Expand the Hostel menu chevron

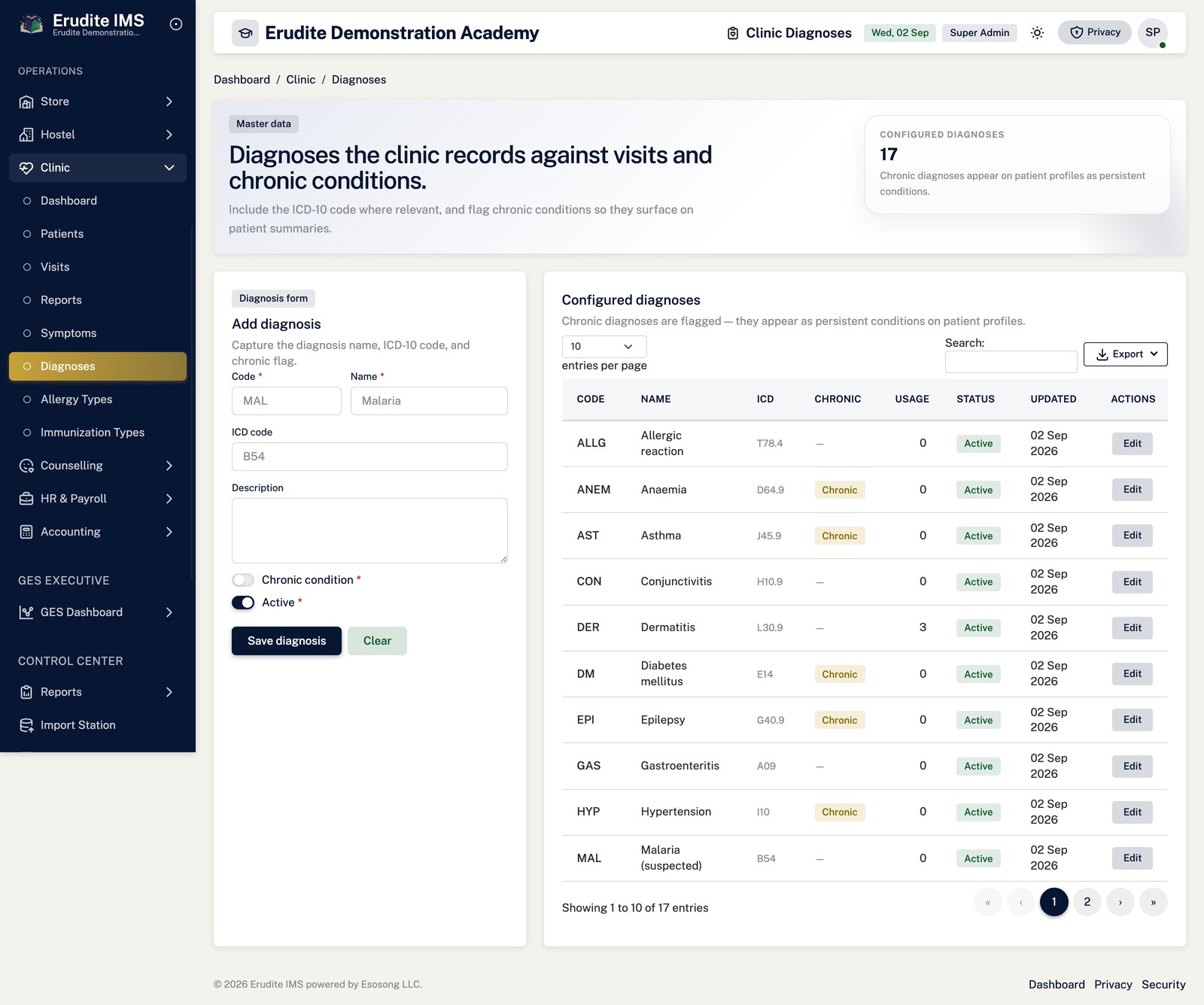[169, 135]
